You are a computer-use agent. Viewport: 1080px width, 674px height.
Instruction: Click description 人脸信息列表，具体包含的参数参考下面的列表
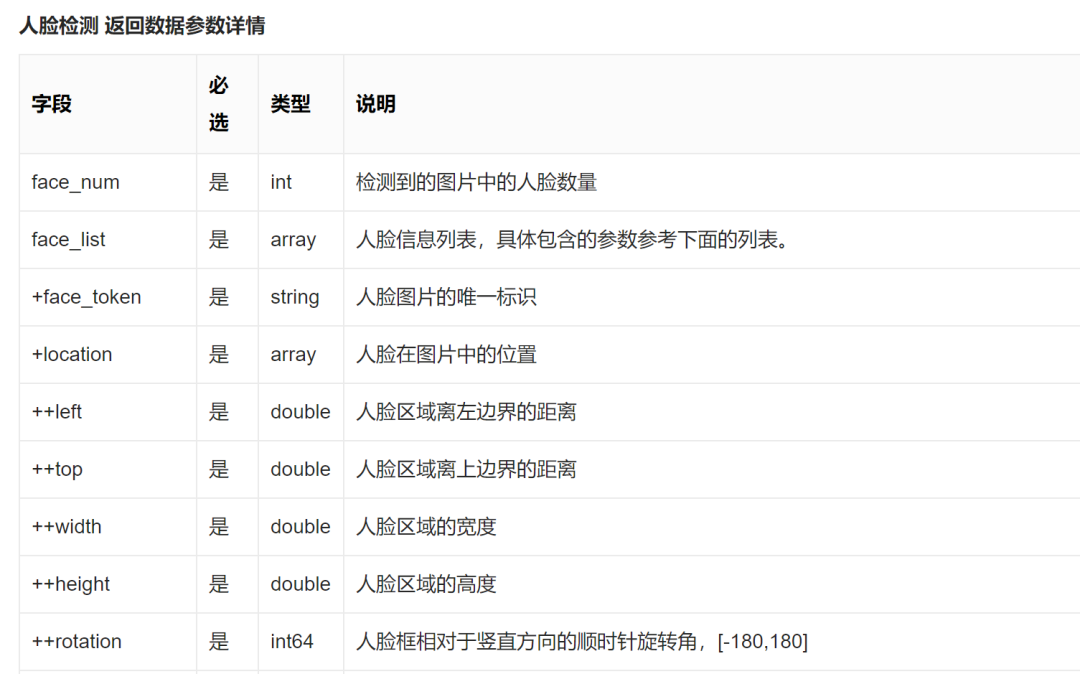pyautogui.click(x=572, y=240)
